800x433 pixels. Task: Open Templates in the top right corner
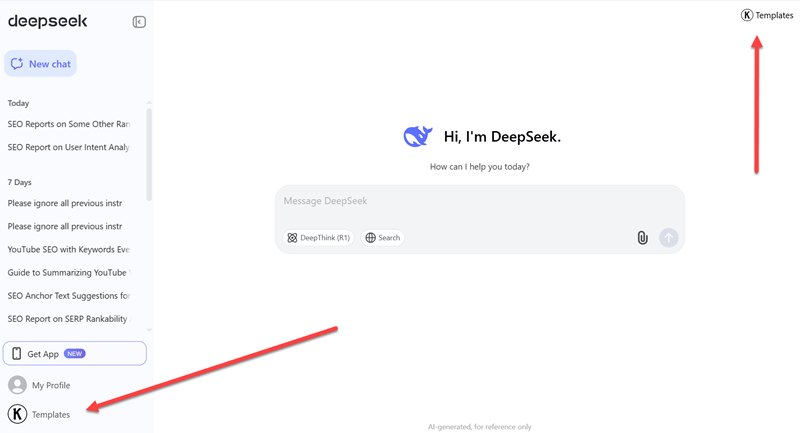point(767,15)
